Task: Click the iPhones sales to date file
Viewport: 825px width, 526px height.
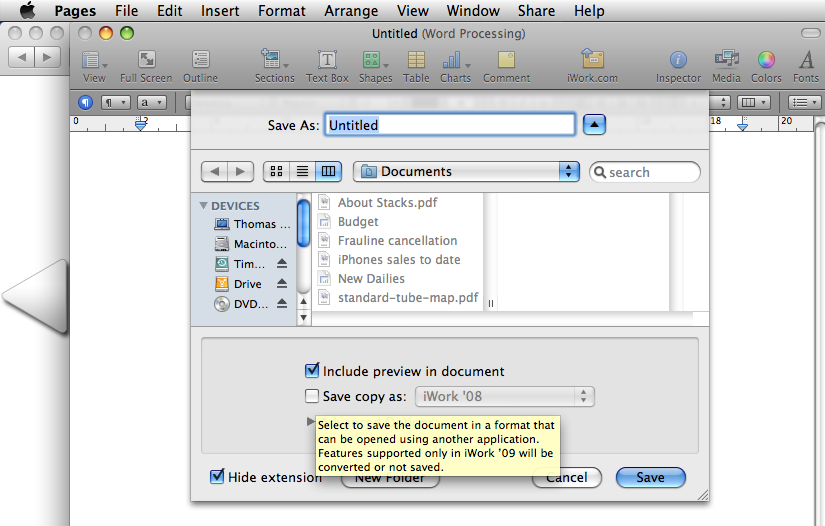Action: (x=389, y=259)
